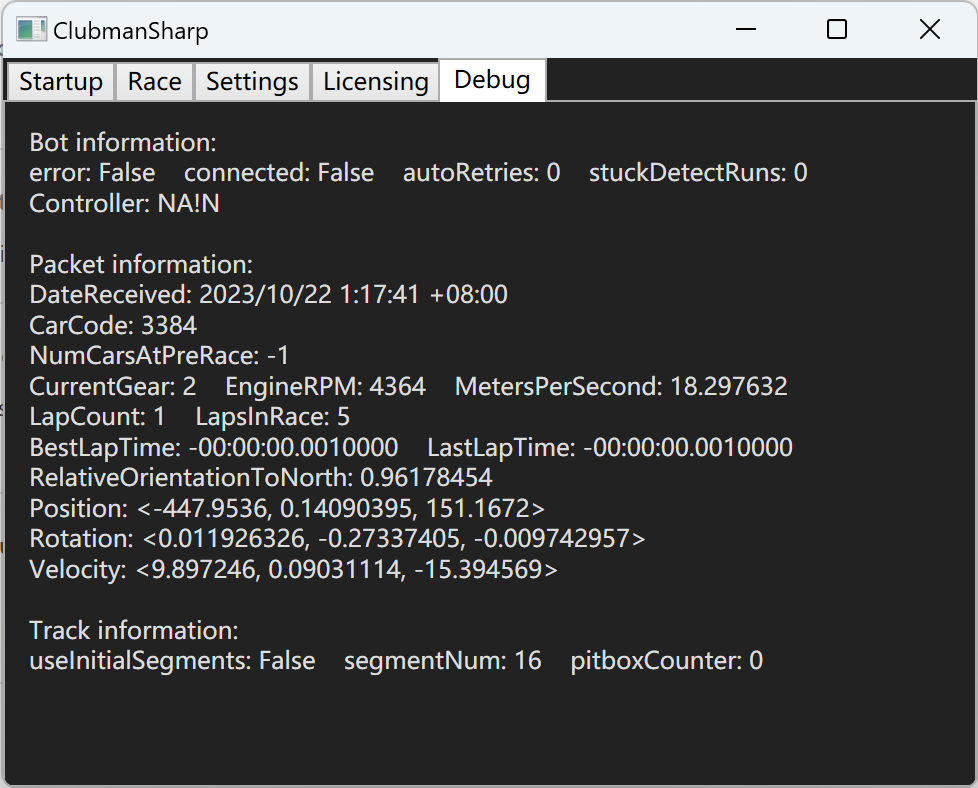
Task: Maximize the ClubmanSharp window
Action: (836, 31)
